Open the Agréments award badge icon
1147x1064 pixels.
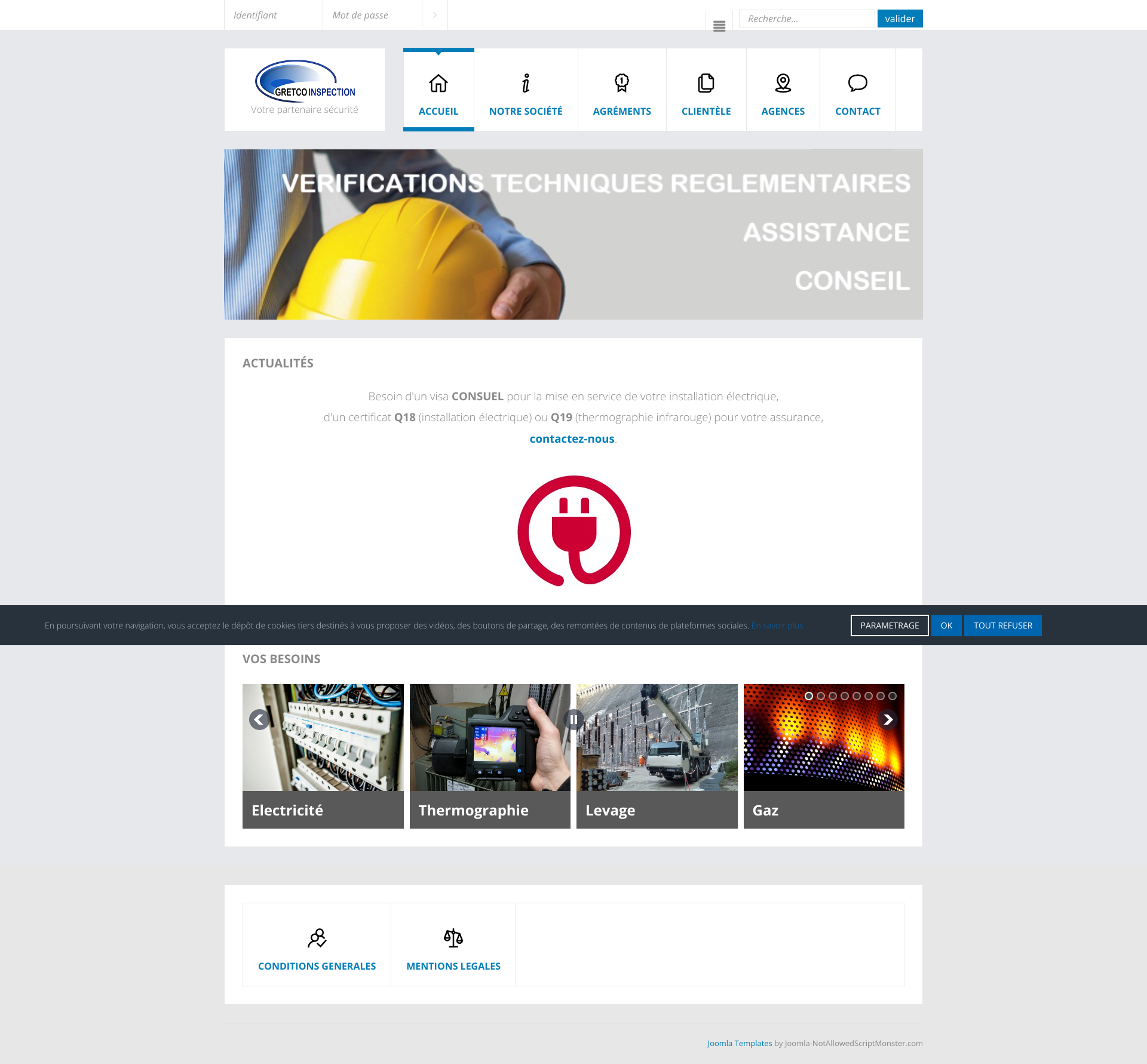622,83
